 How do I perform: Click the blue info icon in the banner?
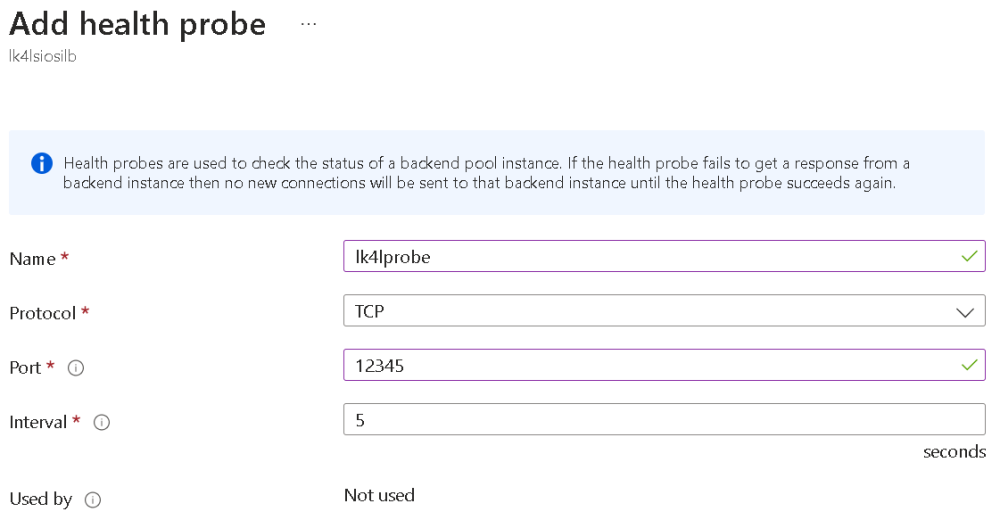coord(41,164)
